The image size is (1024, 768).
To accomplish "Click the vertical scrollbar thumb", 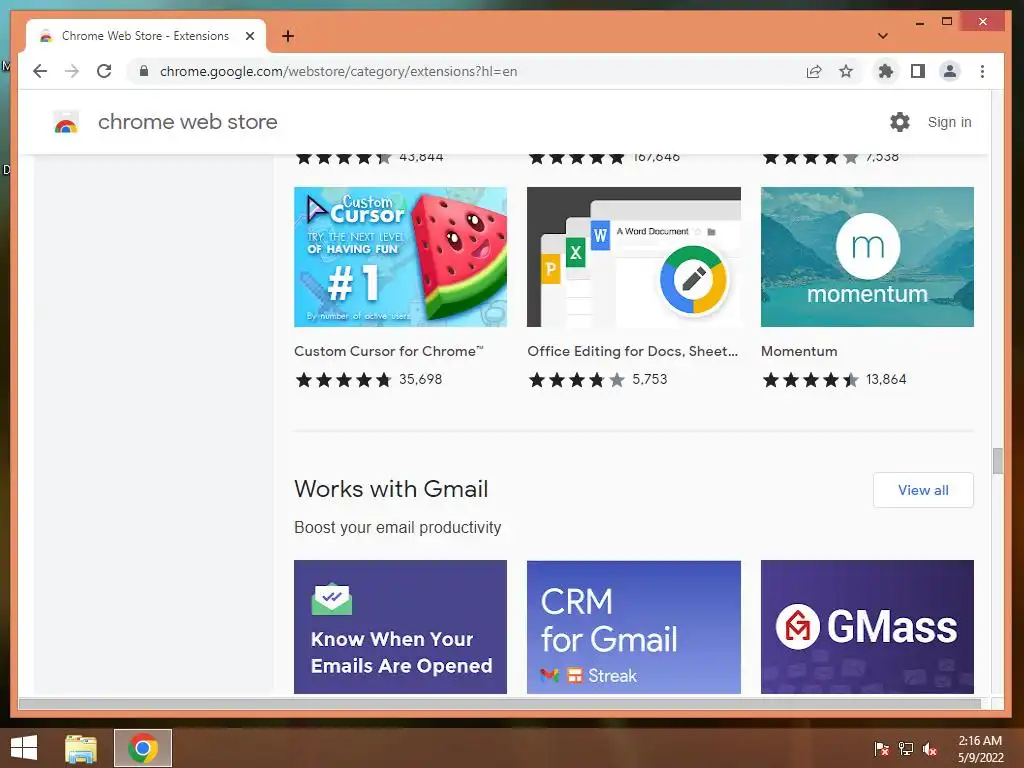I will coord(997,461).
